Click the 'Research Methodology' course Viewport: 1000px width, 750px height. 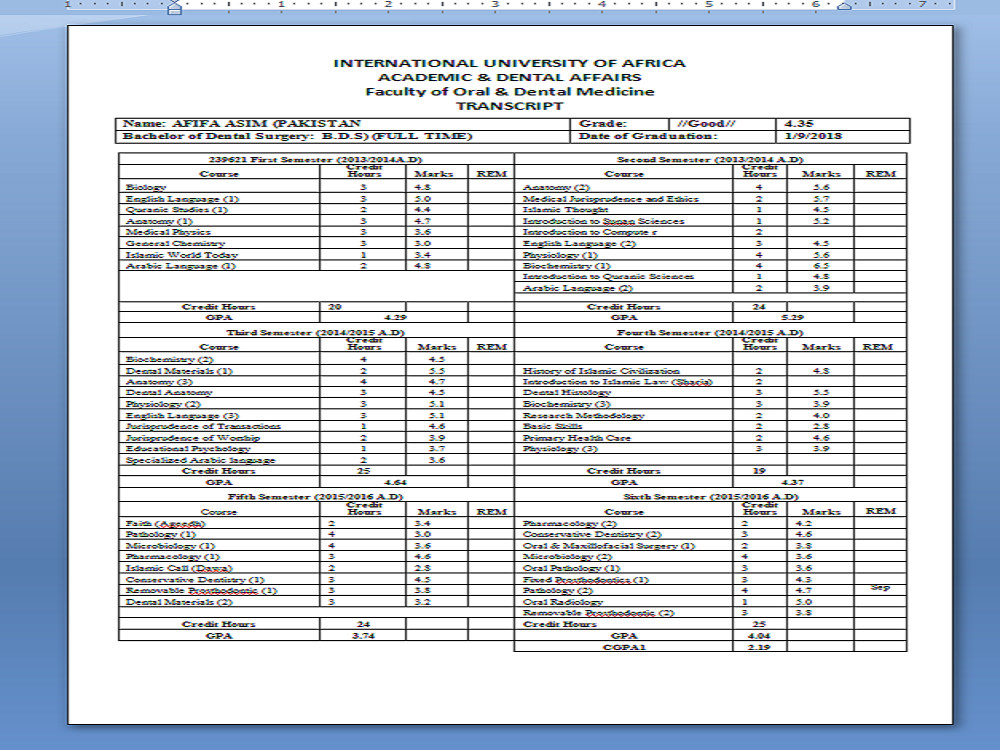[x=584, y=416]
